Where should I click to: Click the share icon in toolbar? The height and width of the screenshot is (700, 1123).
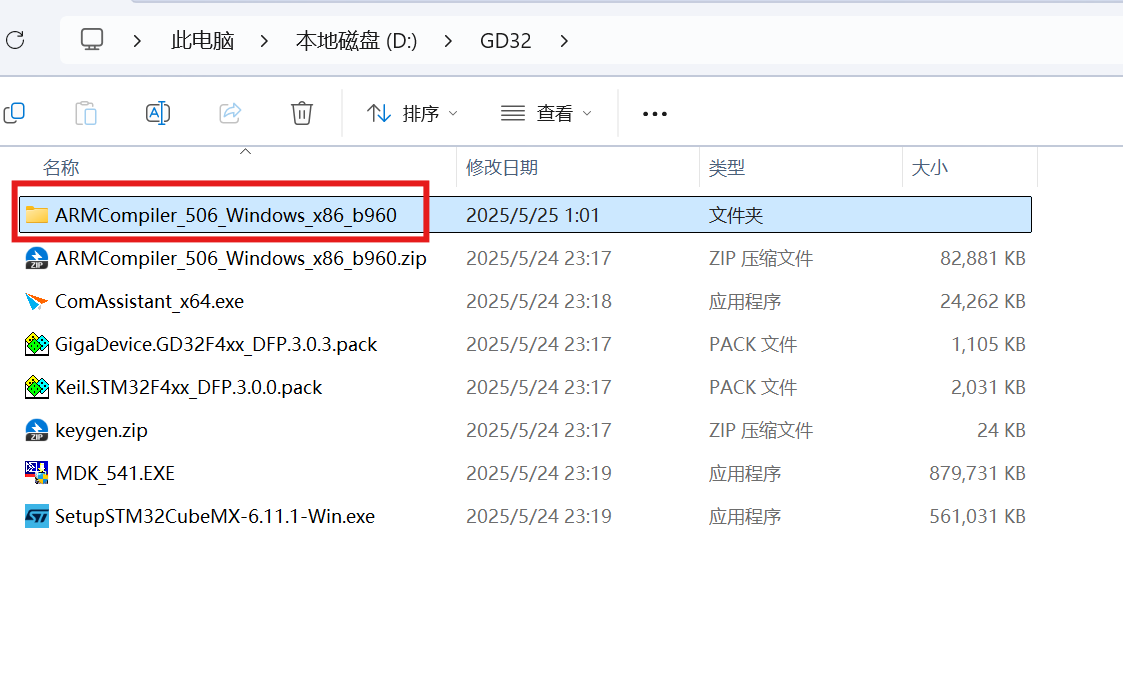click(230, 113)
